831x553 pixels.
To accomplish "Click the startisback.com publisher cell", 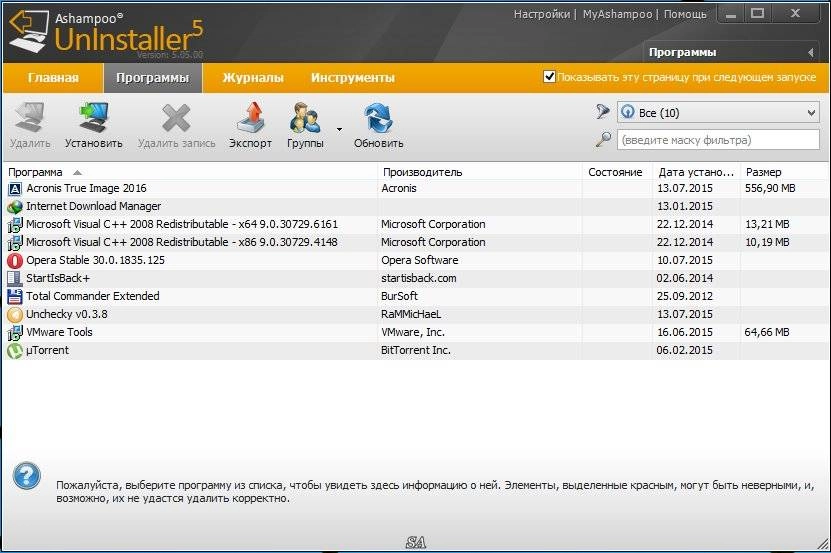I will tap(419, 278).
